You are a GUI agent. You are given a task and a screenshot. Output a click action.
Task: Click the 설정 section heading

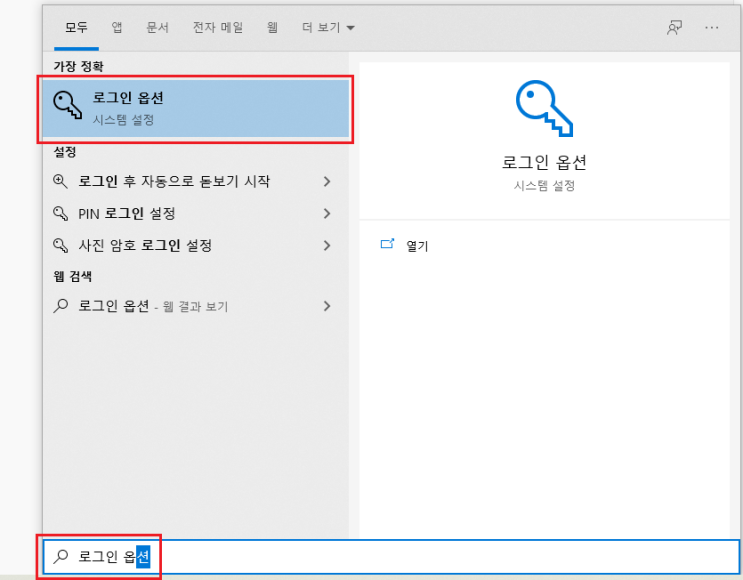pyautogui.click(x=65, y=152)
